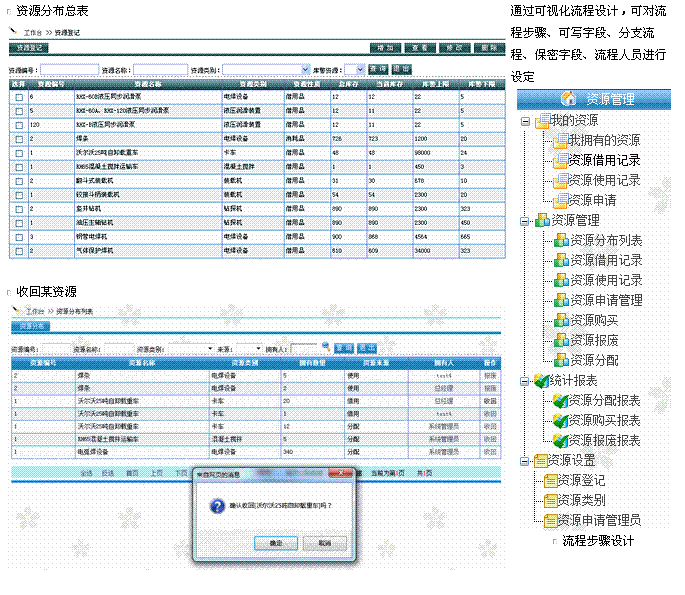685x595 pixels.
Task: Open 资源借用记录 under the 我的资源 folder
Action: tap(604, 160)
